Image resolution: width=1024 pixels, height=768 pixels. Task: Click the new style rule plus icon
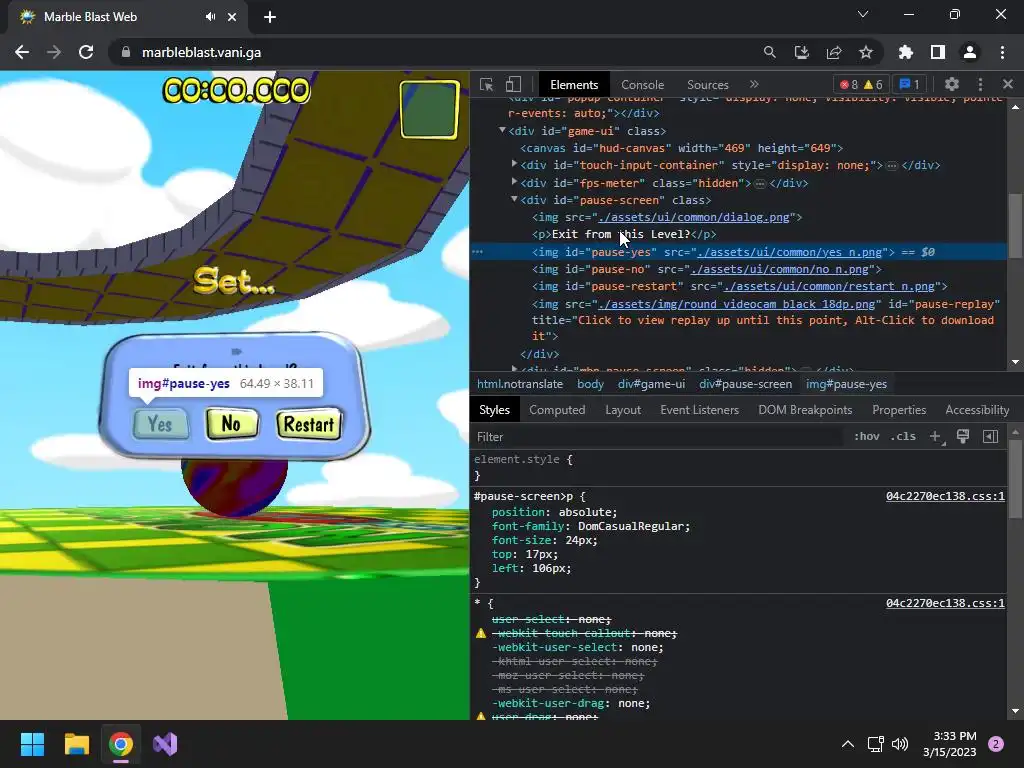click(935, 436)
